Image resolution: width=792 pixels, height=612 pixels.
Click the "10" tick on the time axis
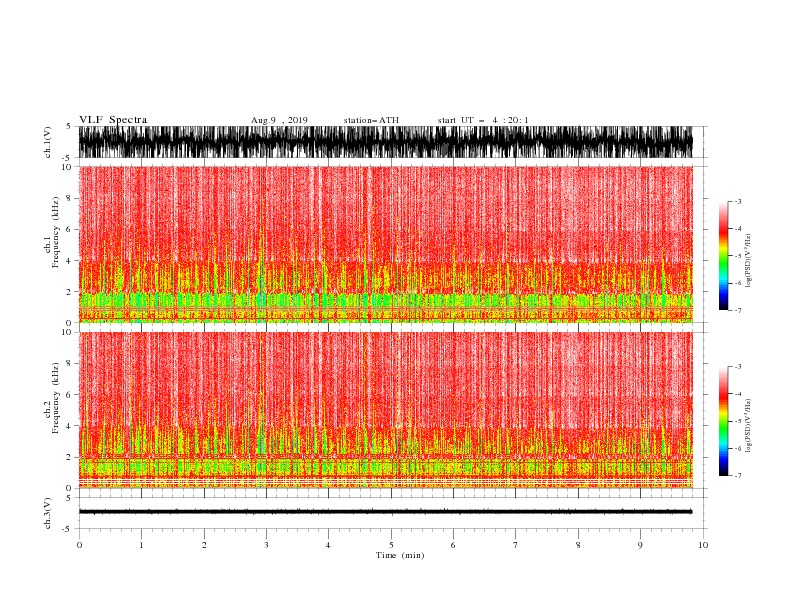703,545
